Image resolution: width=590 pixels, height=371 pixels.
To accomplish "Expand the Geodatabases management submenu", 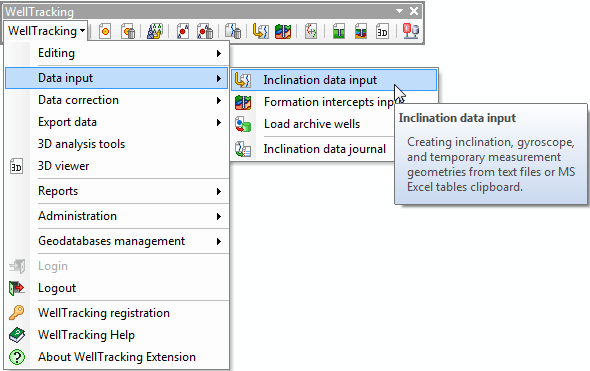I will [x=117, y=241].
